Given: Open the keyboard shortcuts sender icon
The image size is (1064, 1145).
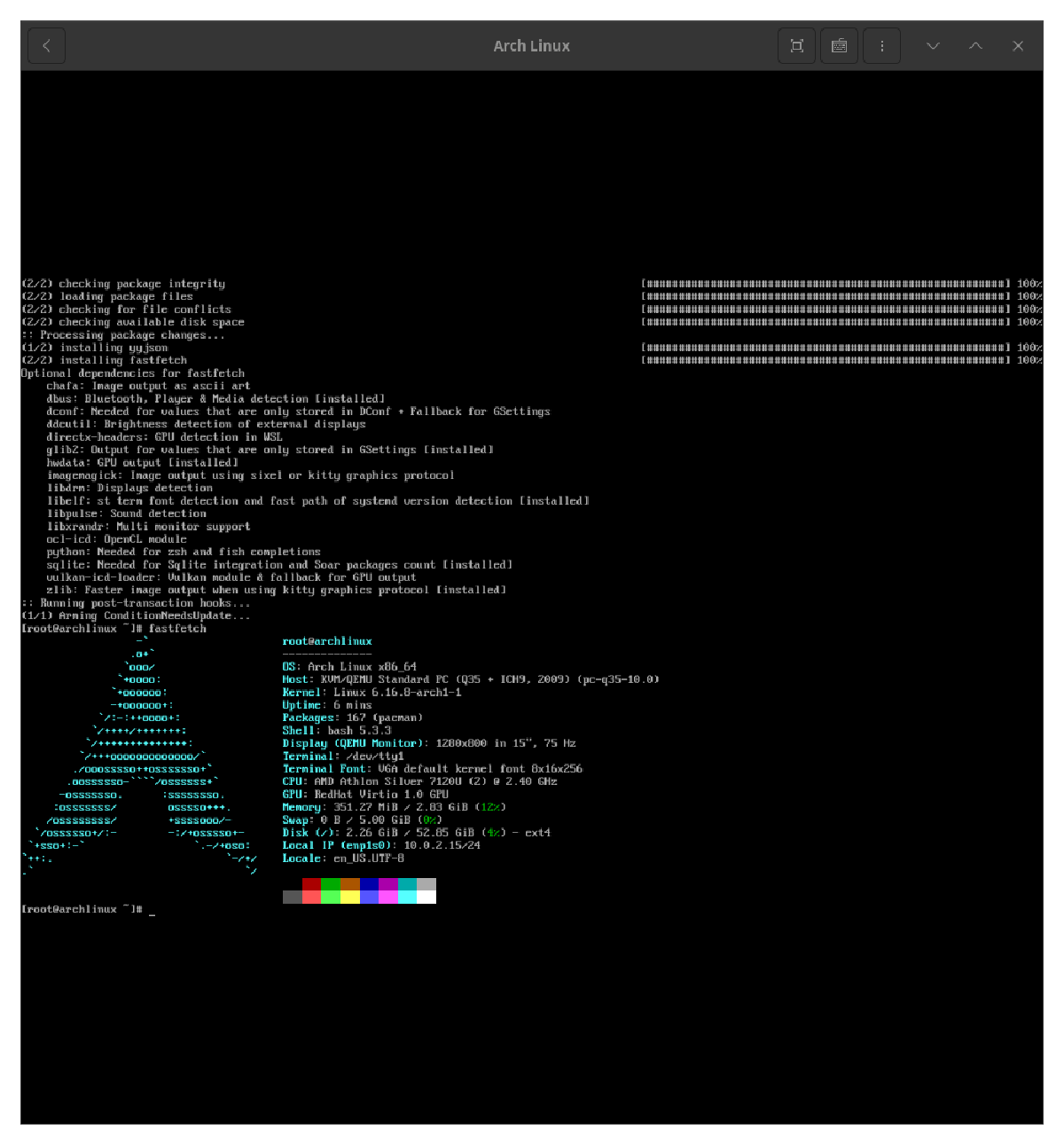Looking at the screenshot, I should [x=839, y=46].
